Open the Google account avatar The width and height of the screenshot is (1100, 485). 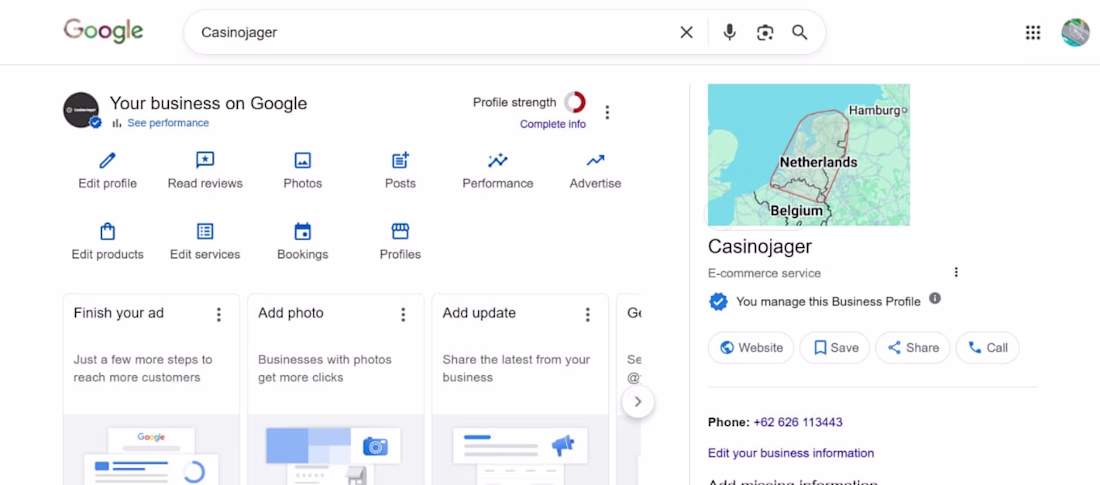pos(1075,32)
